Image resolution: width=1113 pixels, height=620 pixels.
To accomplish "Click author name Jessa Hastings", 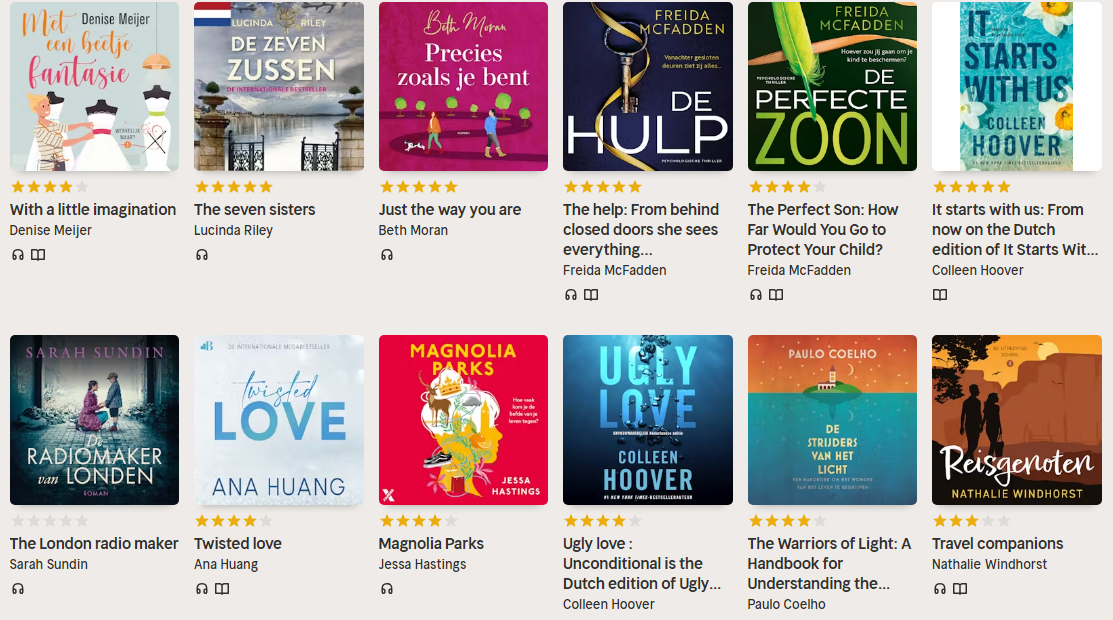I will [422, 564].
